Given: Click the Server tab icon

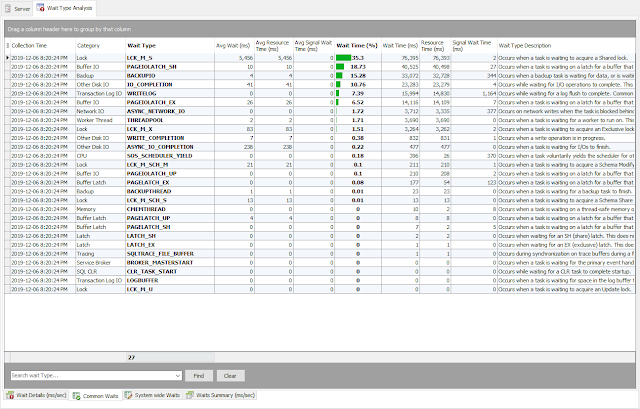Looking at the screenshot, I should pos(8,9).
